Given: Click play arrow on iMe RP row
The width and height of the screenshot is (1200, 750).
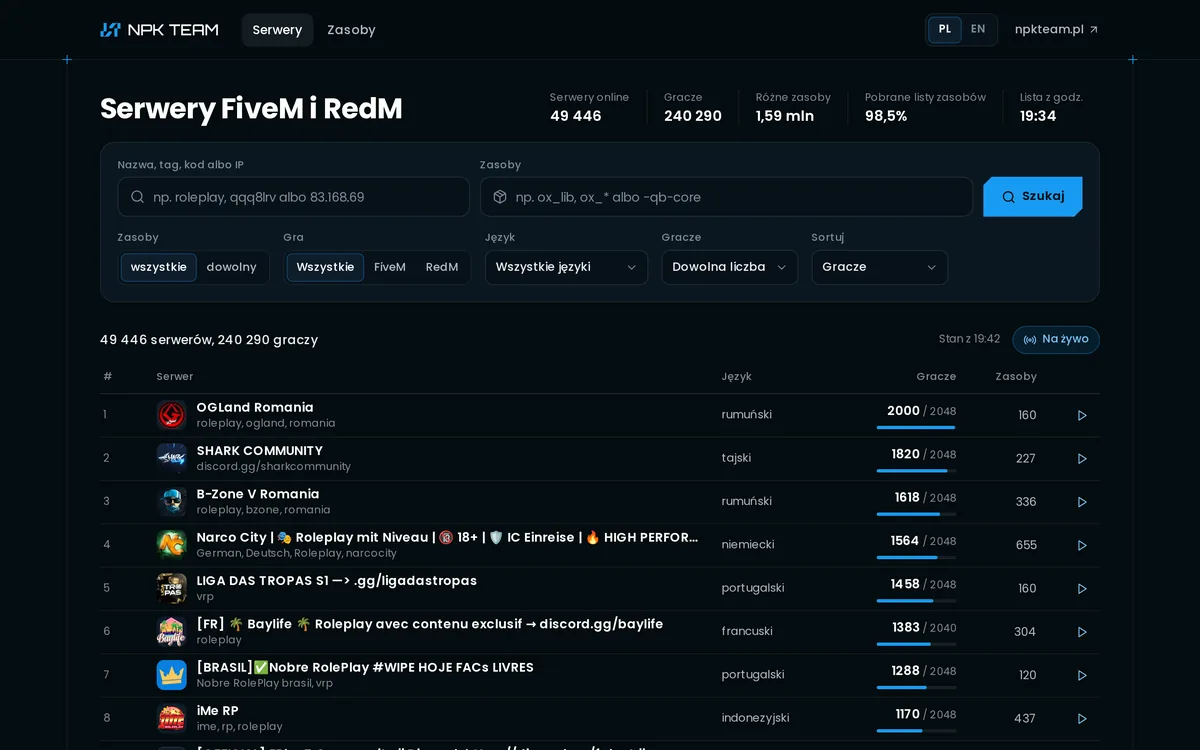Looking at the screenshot, I should tap(1082, 718).
